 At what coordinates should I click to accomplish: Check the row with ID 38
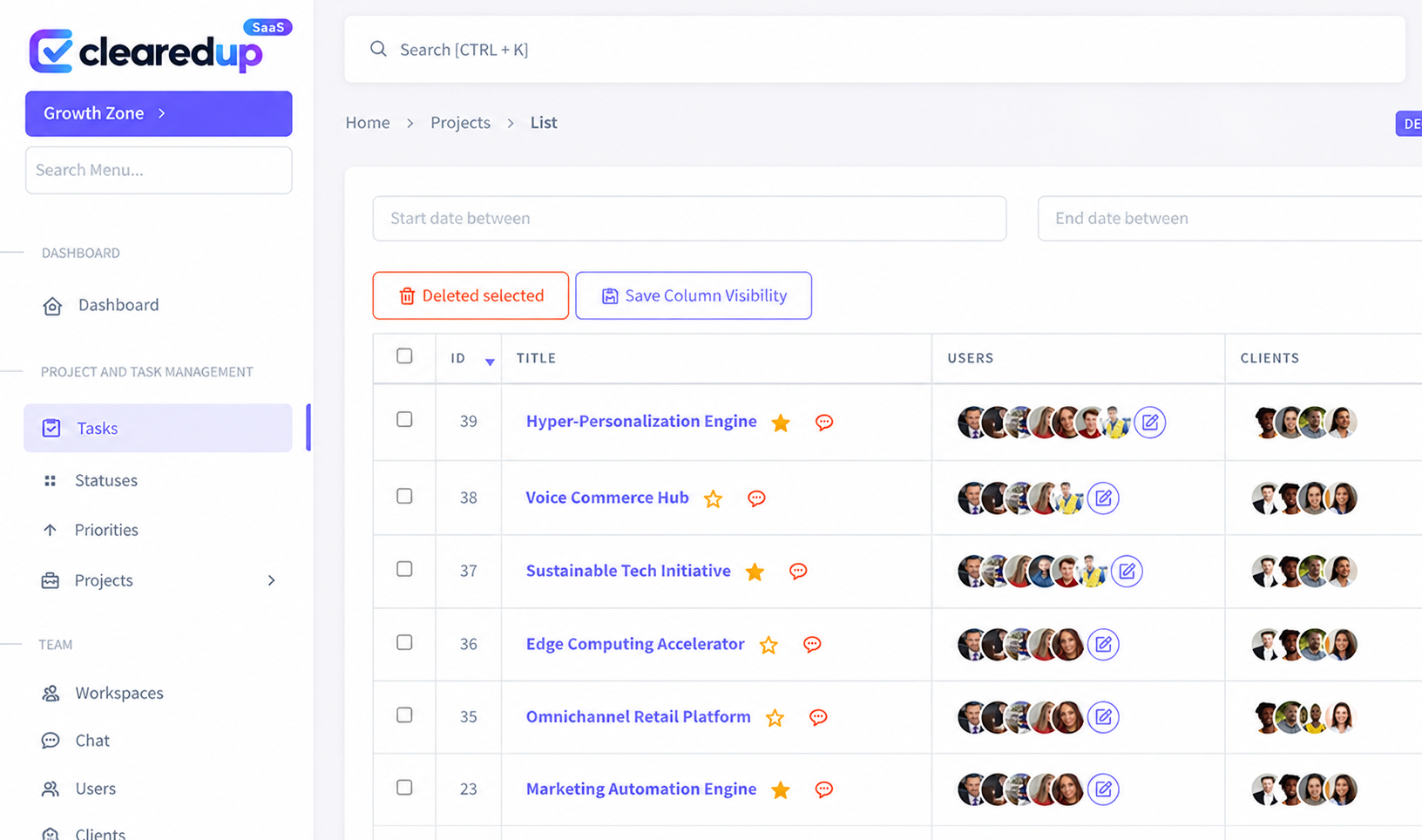[x=404, y=496]
